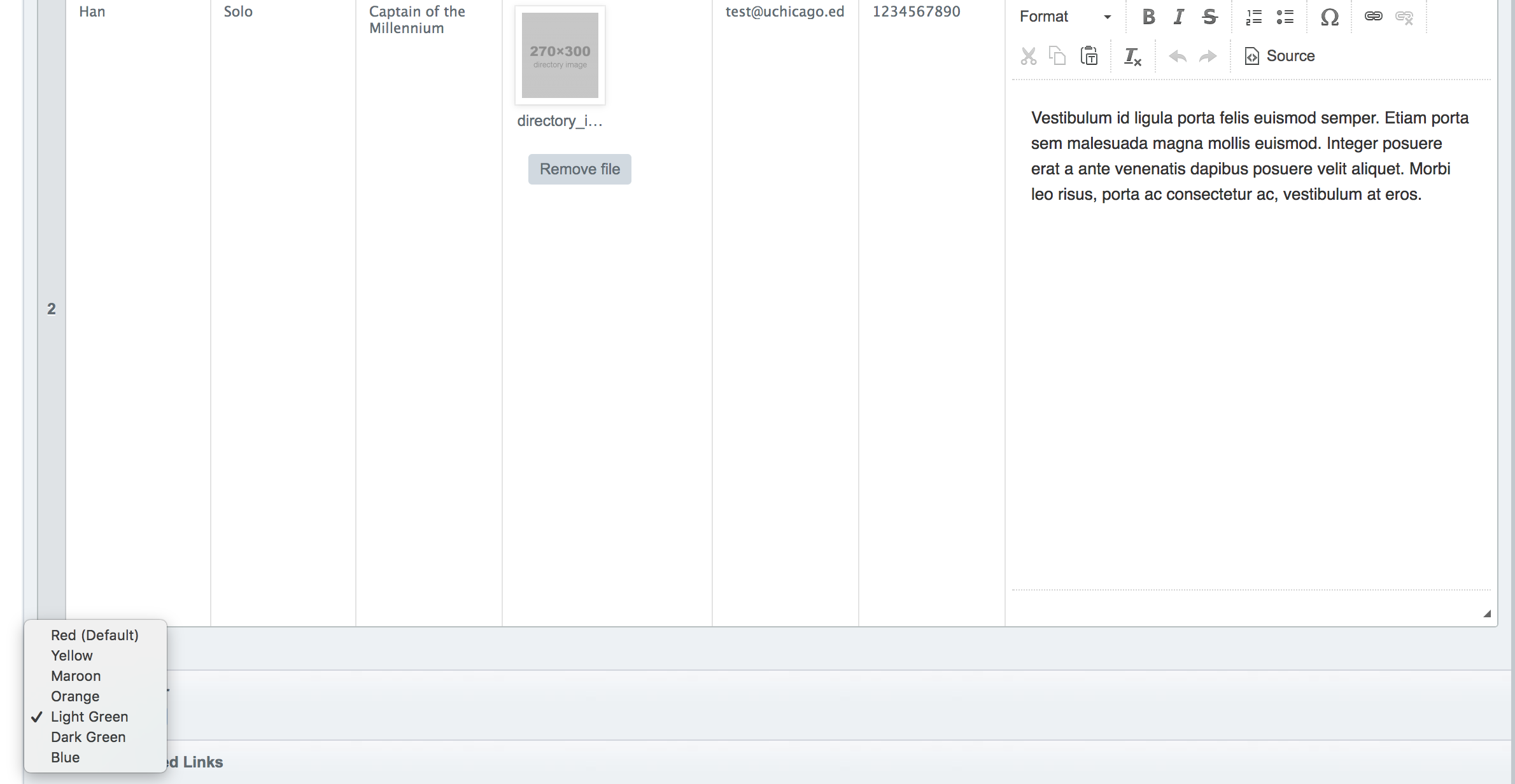This screenshot has height=784, width=1515.
Task: Click the 270×300 directory image thumbnail
Action: pyautogui.click(x=560, y=55)
